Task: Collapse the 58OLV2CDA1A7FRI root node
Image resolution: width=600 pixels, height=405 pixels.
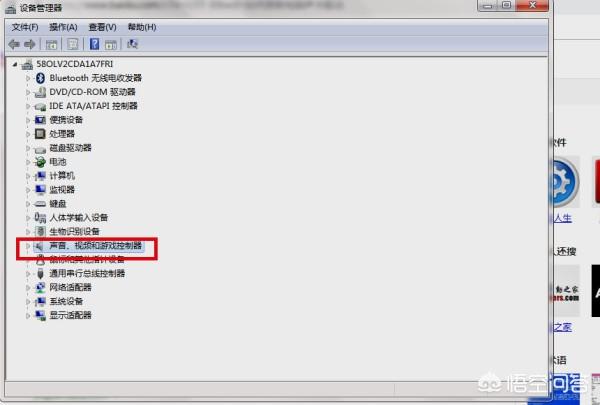Action: (x=15, y=64)
